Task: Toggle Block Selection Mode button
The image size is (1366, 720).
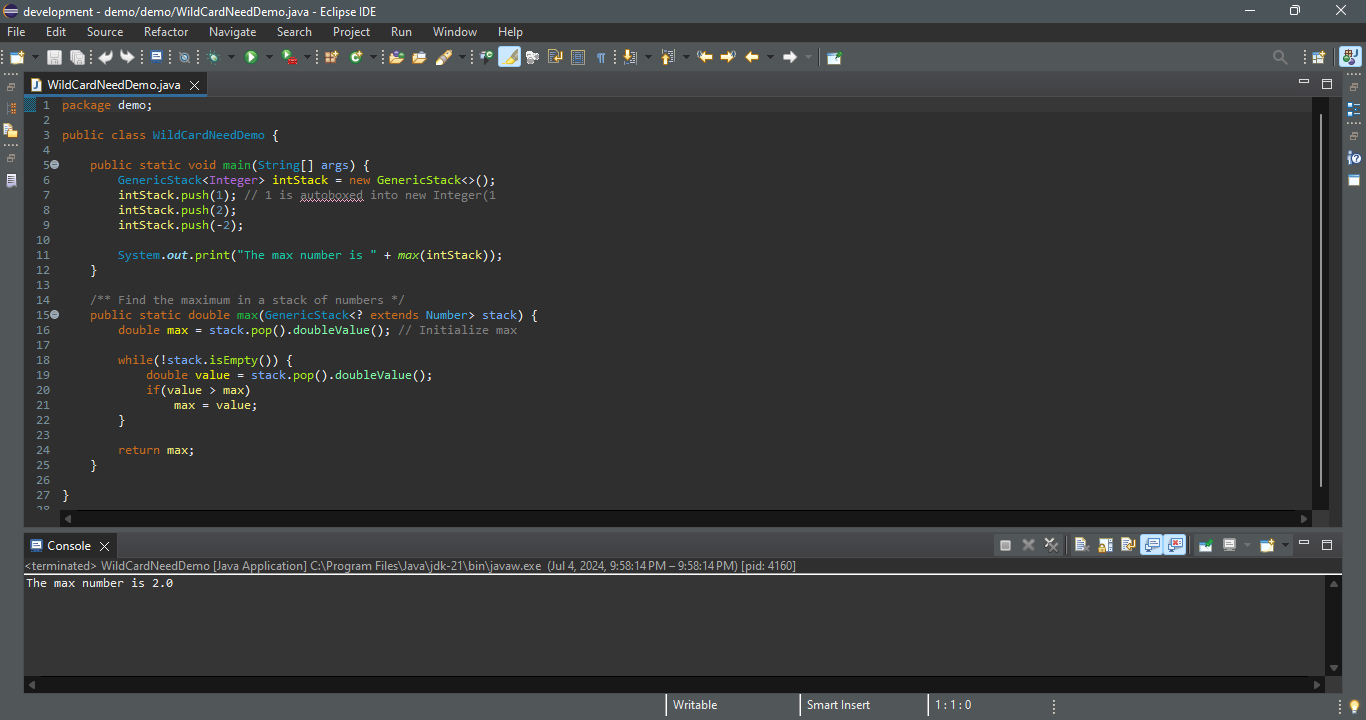Action: point(578,57)
